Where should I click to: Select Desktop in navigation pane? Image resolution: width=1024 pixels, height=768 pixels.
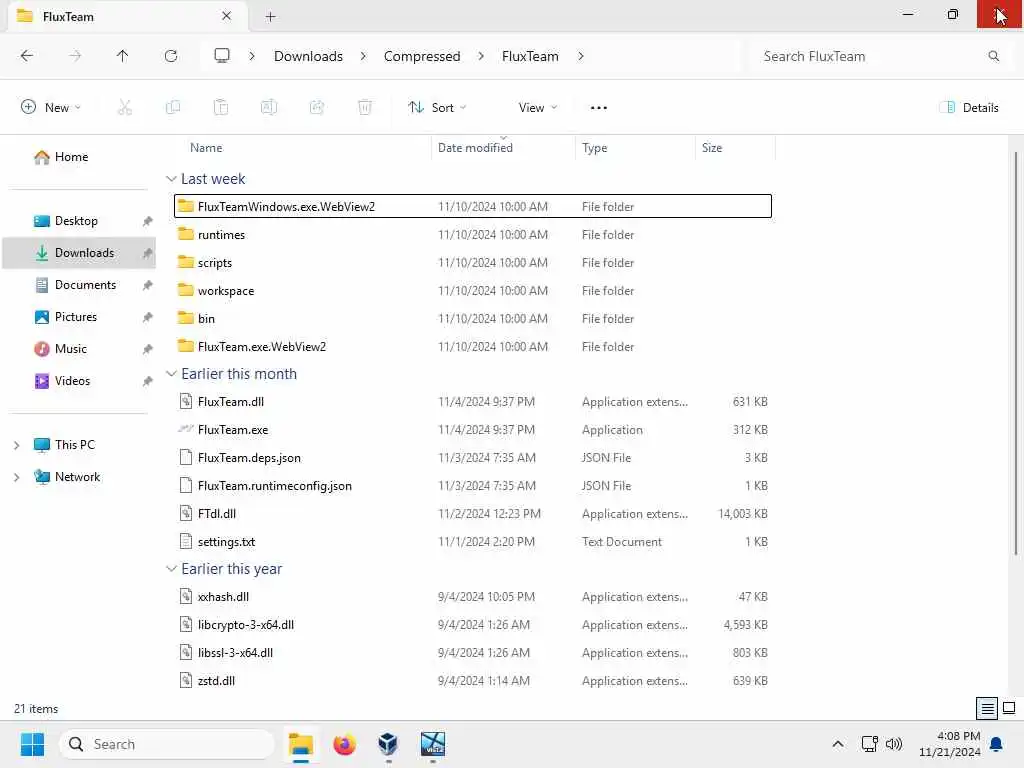coord(80,221)
